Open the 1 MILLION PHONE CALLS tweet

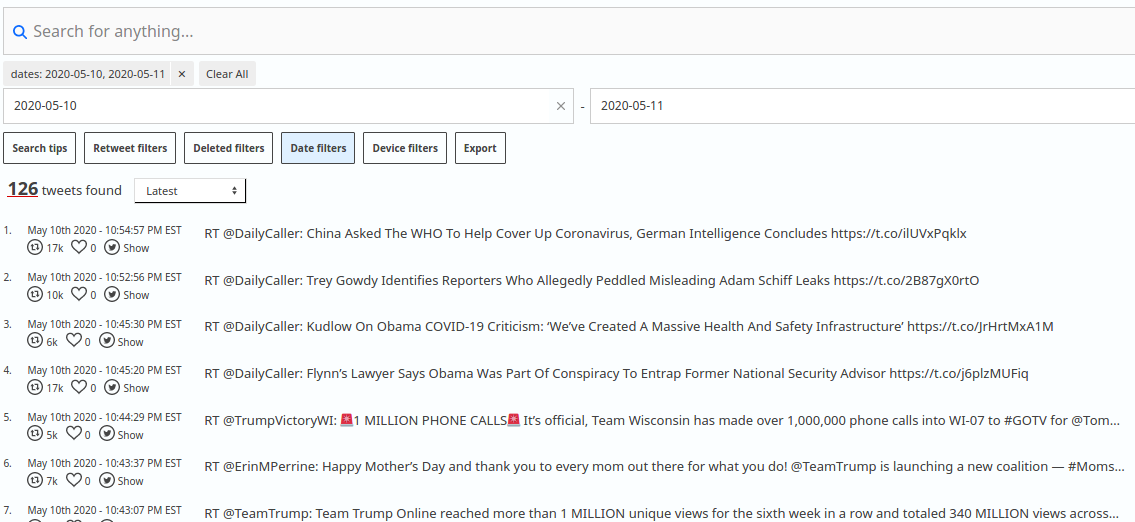[664, 420]
